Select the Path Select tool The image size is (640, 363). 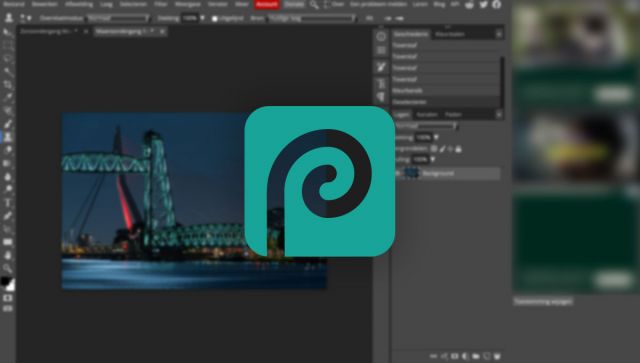point(7,229)
